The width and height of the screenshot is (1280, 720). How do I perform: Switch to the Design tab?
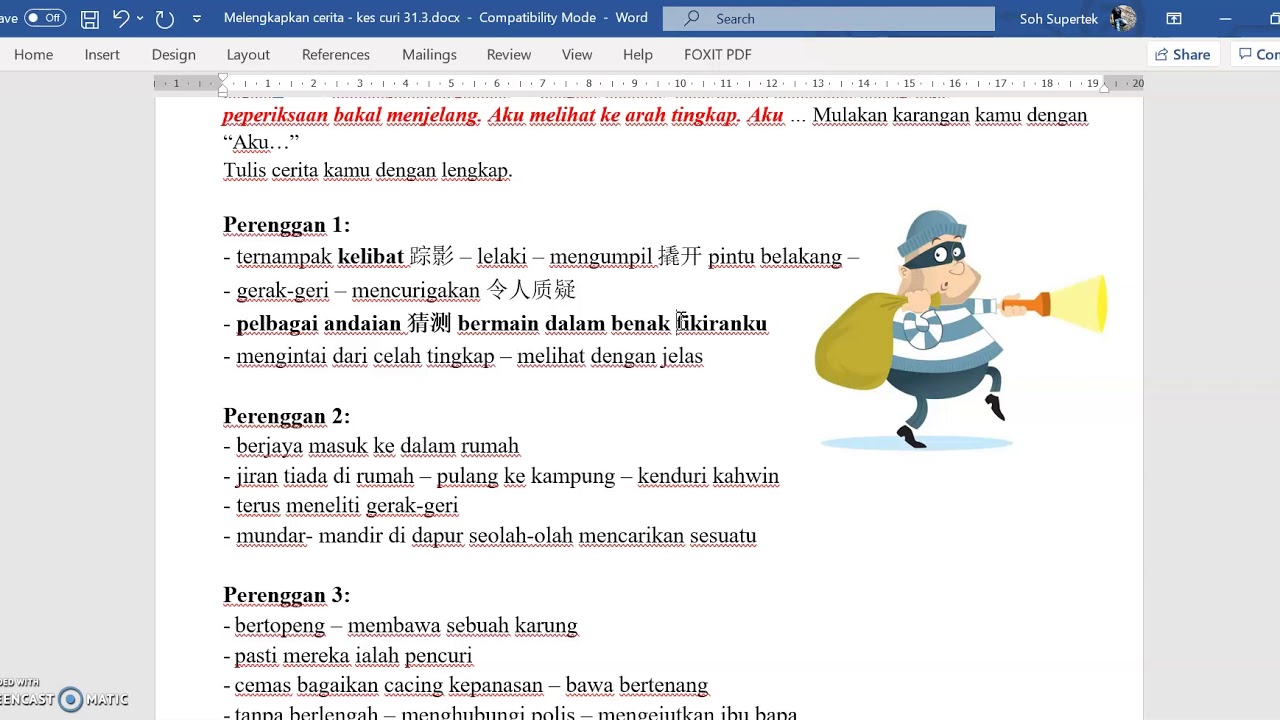click(174, 55)
